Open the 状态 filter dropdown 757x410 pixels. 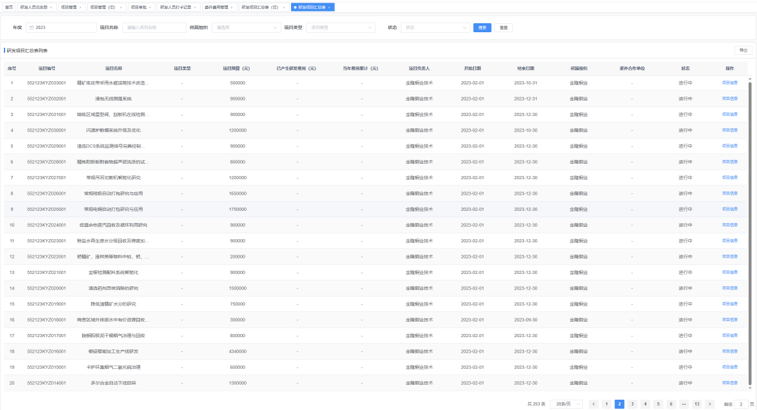coord(434,28)
